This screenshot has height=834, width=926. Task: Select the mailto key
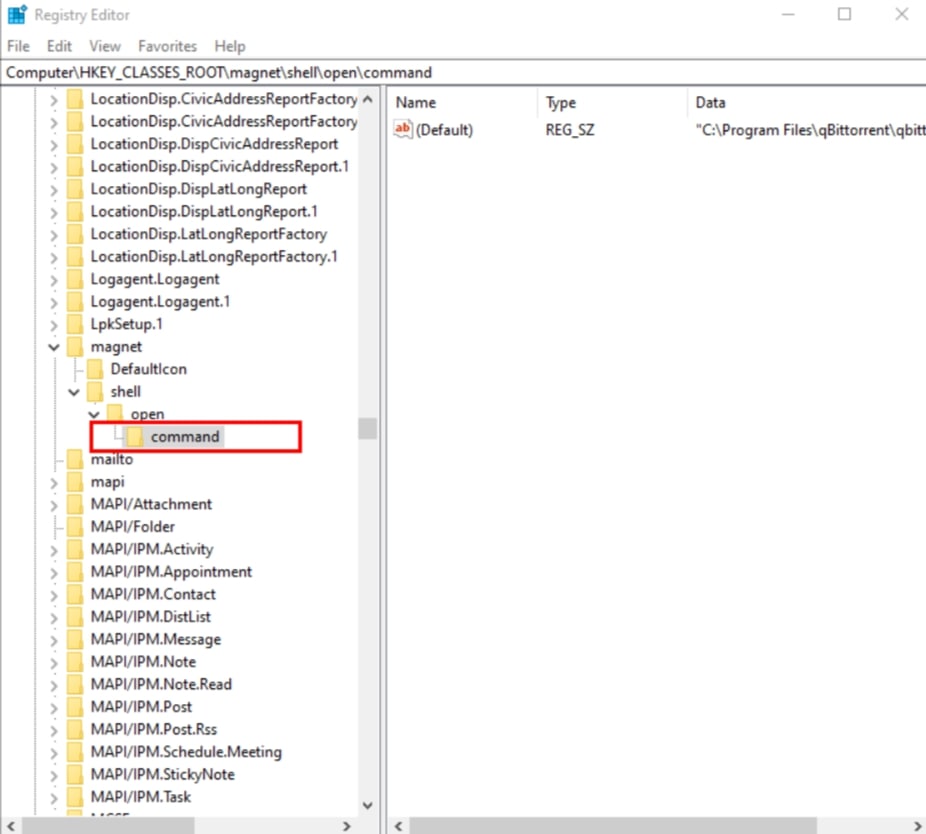pos(112,459)
